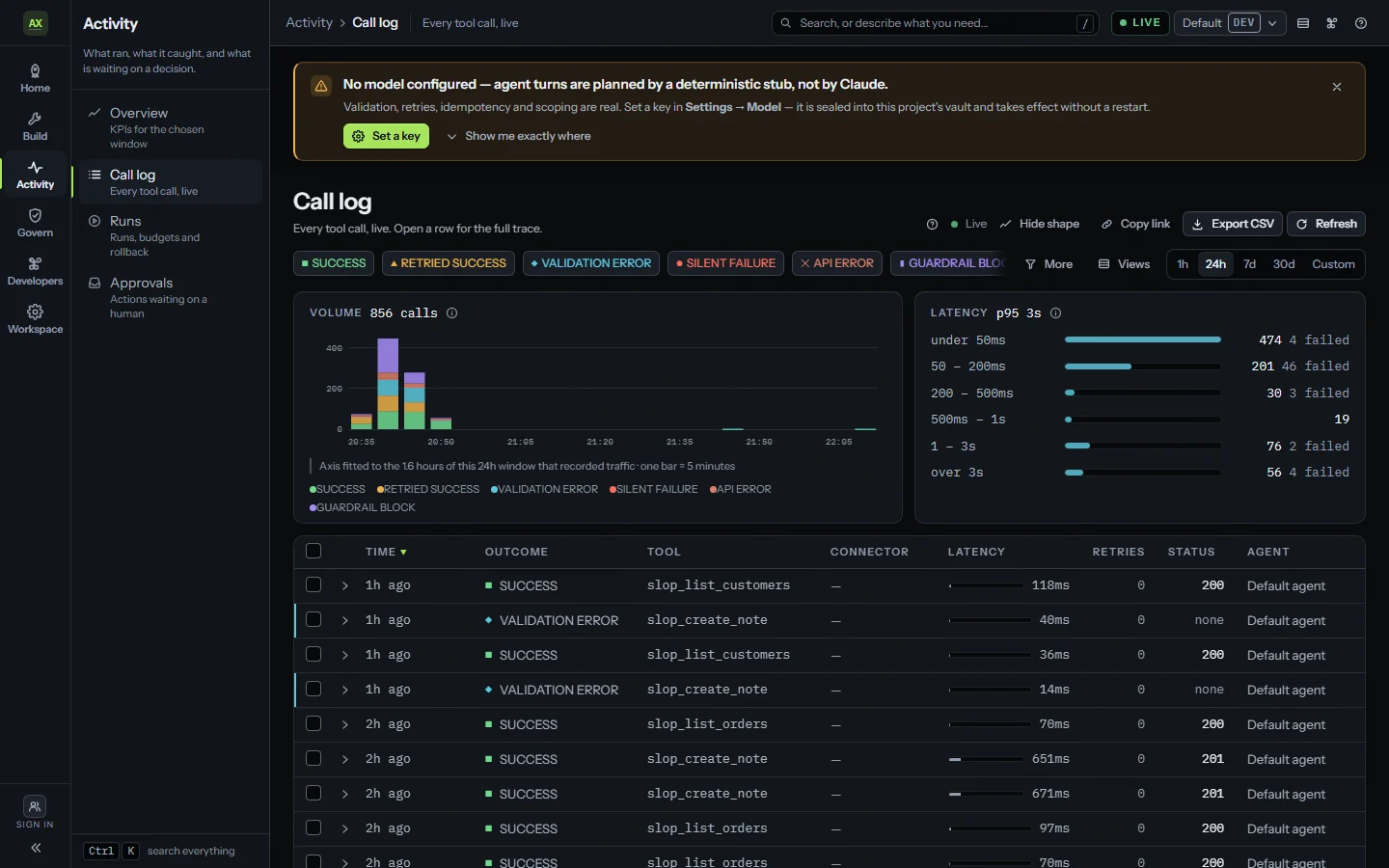Open the Home section in sidebar
This screenshot has width=1389, height=868.
click(x=35, y=78)
